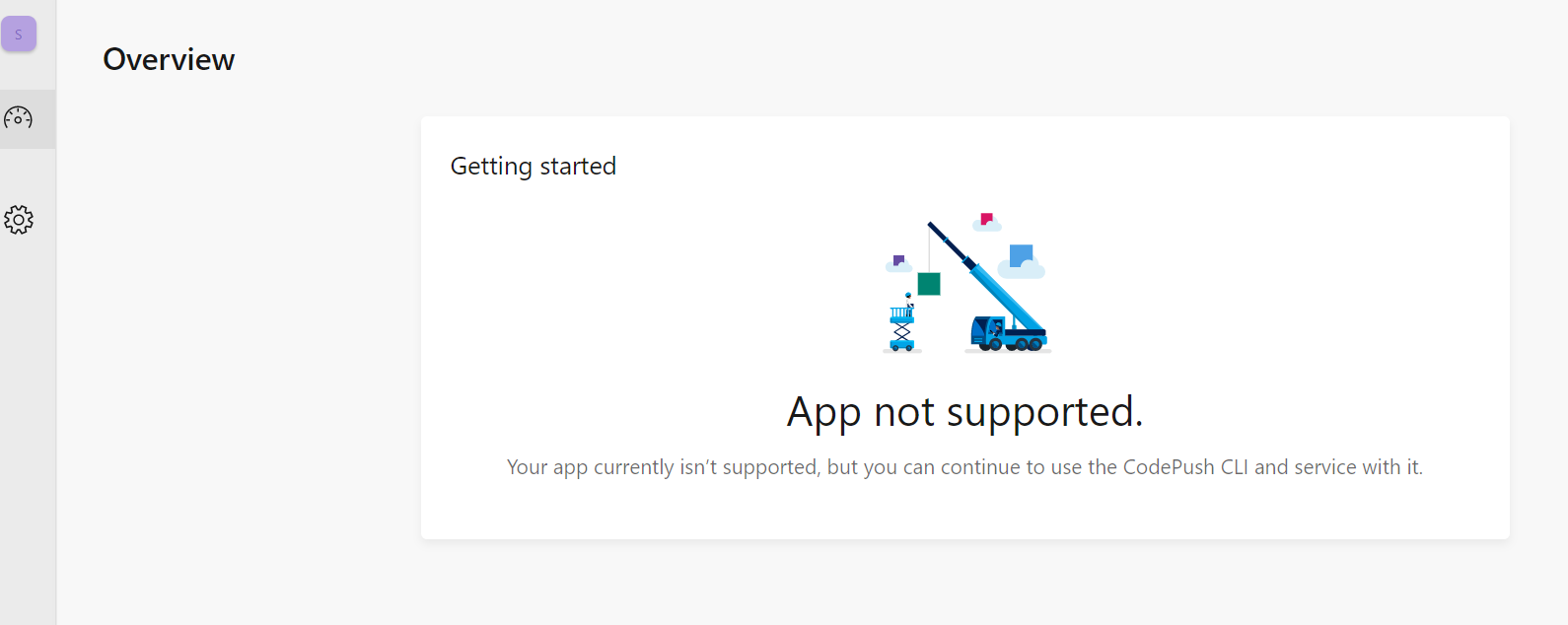
Task: Click the unsupported app explanation sentence
Action: (965, 466)
